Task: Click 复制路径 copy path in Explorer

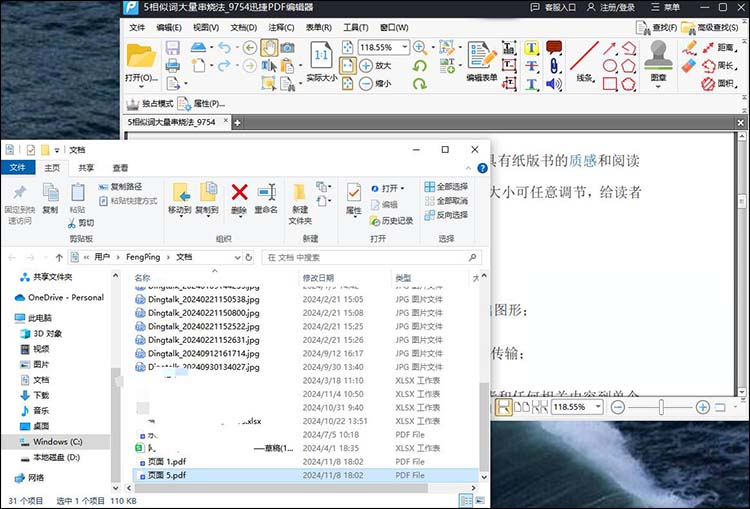Action: click(121, 187)
